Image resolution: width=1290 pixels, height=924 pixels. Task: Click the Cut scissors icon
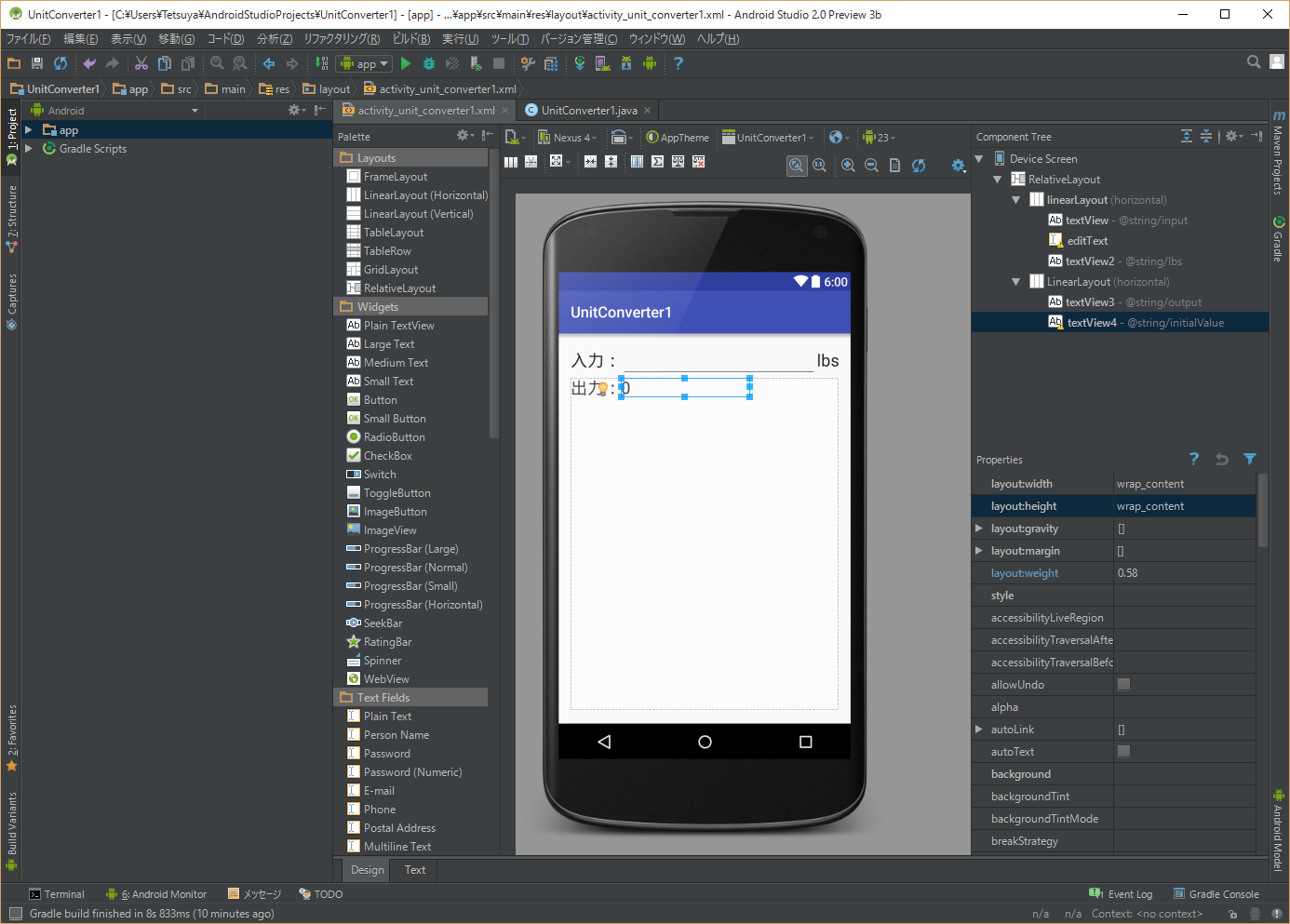click(141, 63)
